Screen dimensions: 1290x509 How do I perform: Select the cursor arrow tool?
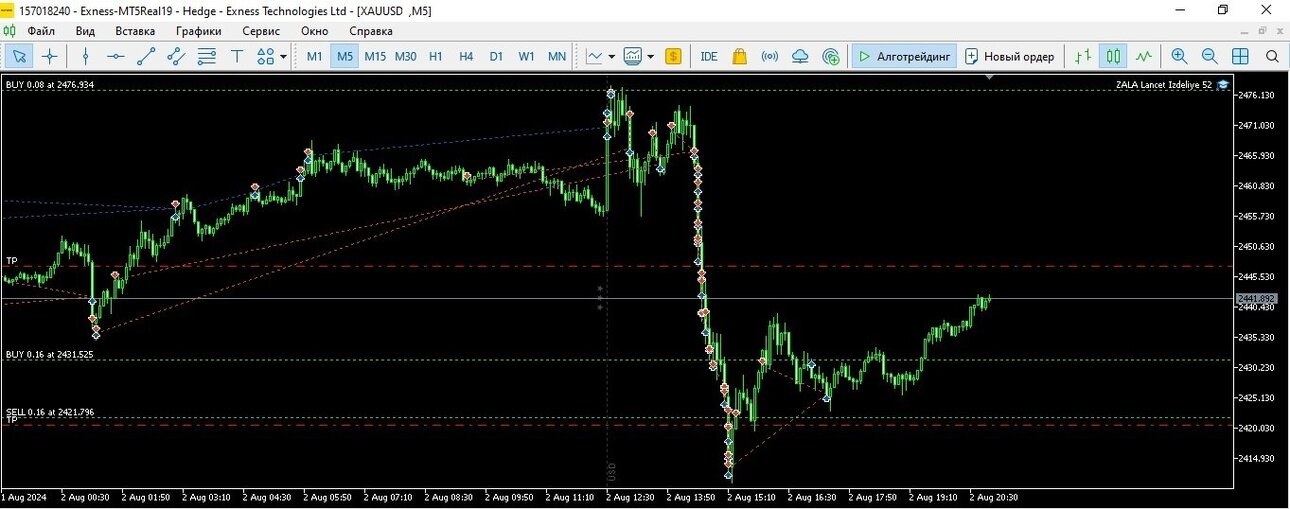click(x=19, y=56)
